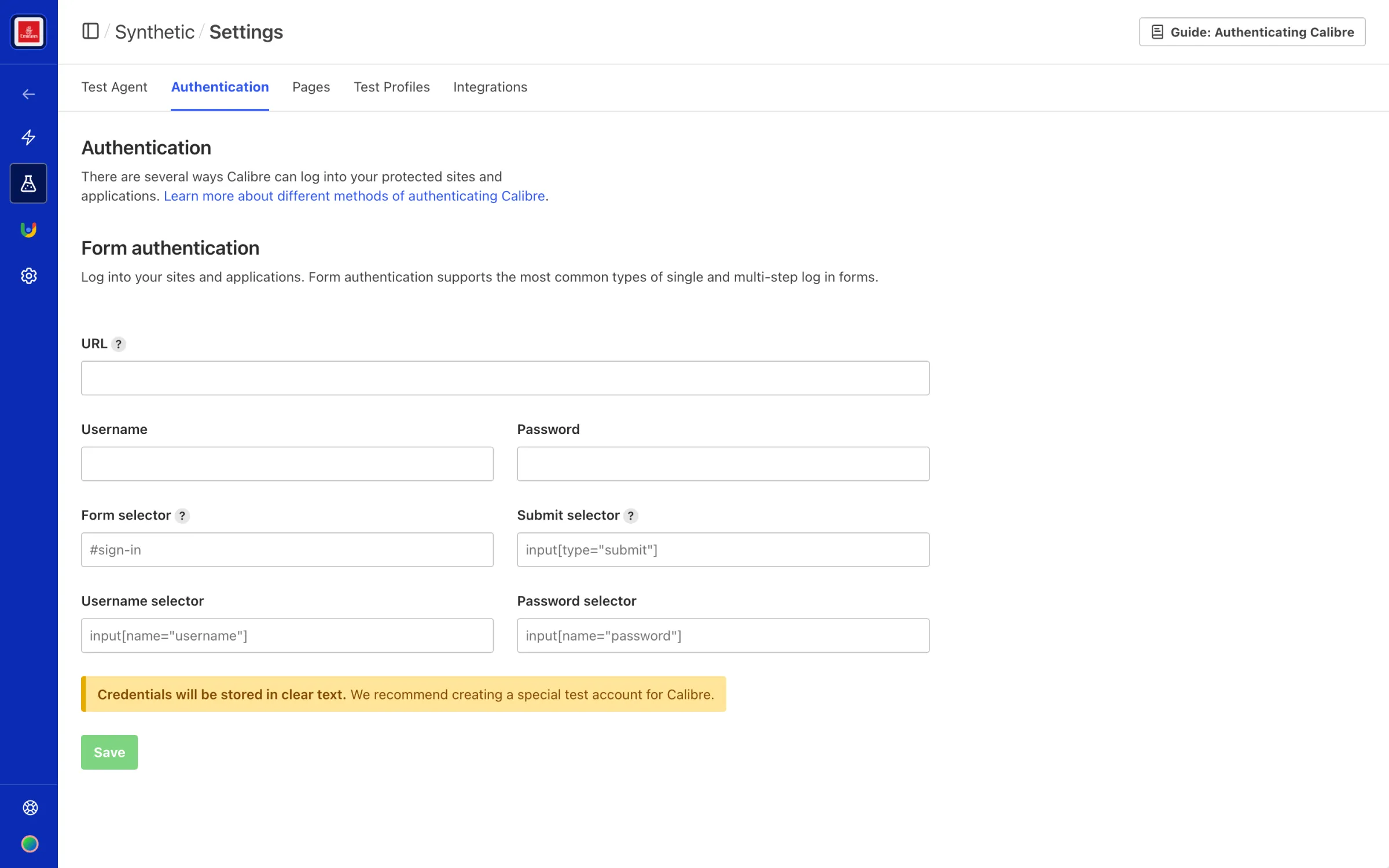Click the Emirates site logo in sidebar
This screenshot has height=868, width=1389.
(x=28, y=32)
